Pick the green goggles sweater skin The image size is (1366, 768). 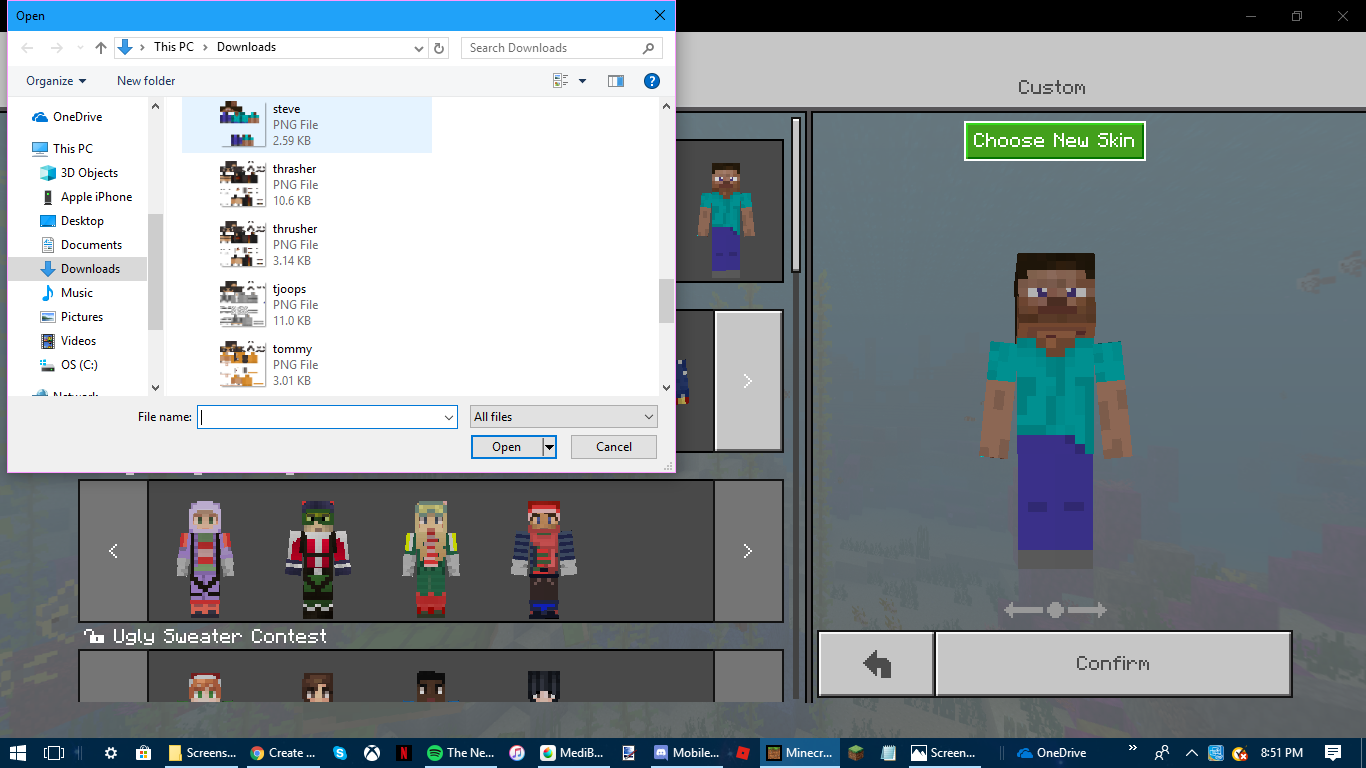[319, 558]
